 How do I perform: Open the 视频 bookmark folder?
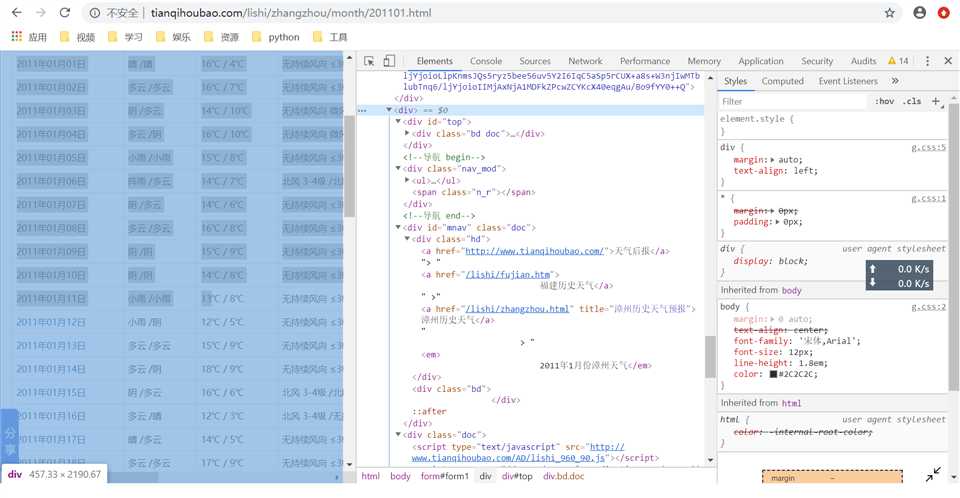(77, 37)
